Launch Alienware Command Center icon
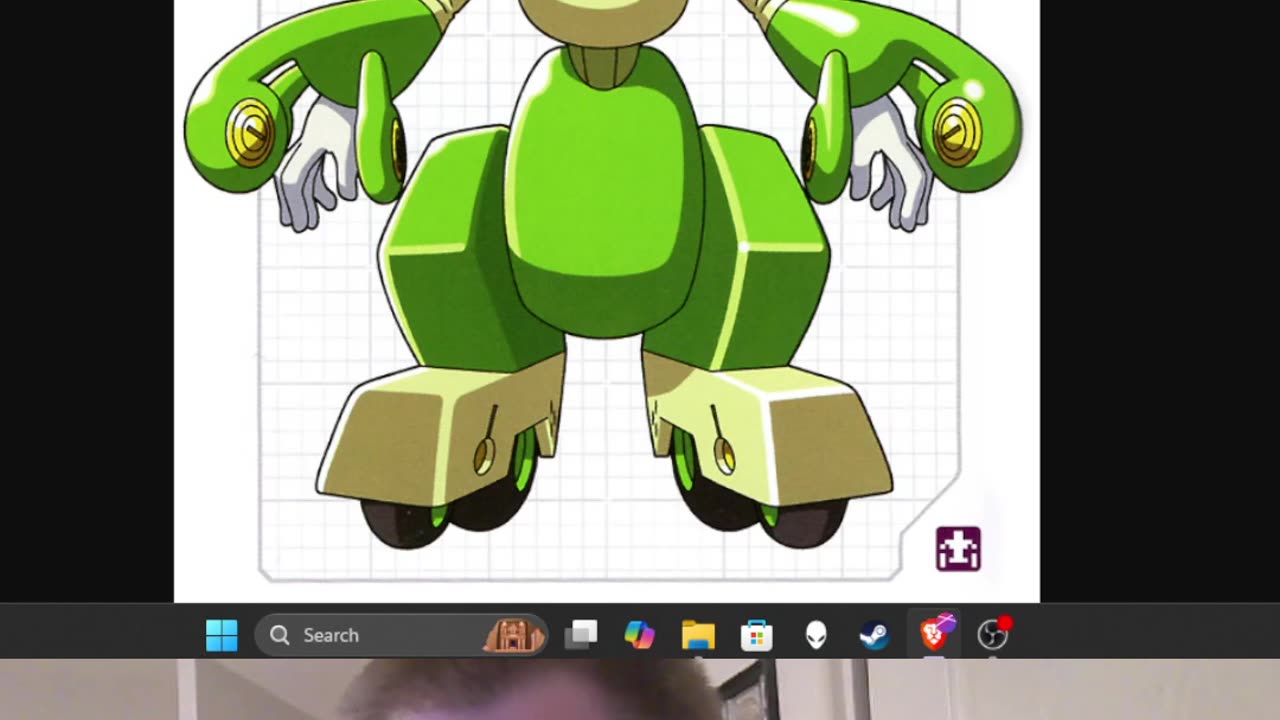The image size is (1280, 720). pyautogui.click(x=816, y=635)
